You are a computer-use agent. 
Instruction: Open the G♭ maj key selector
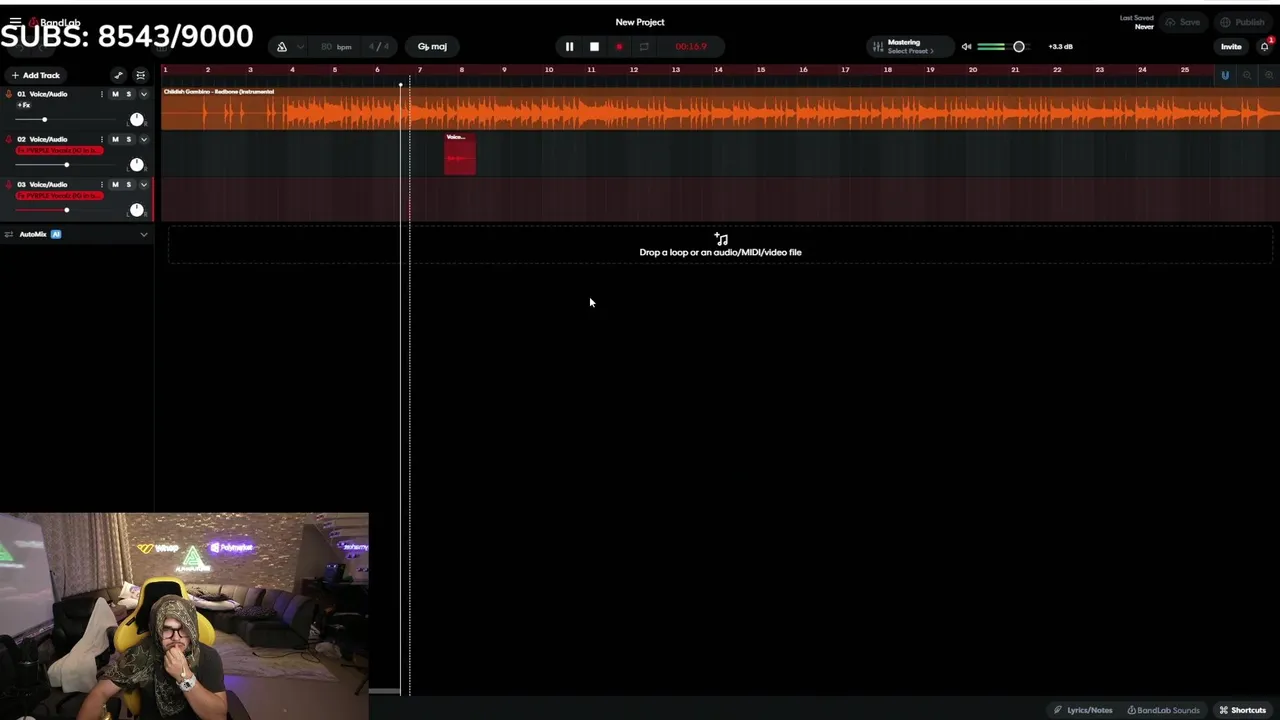pos(432,47)
